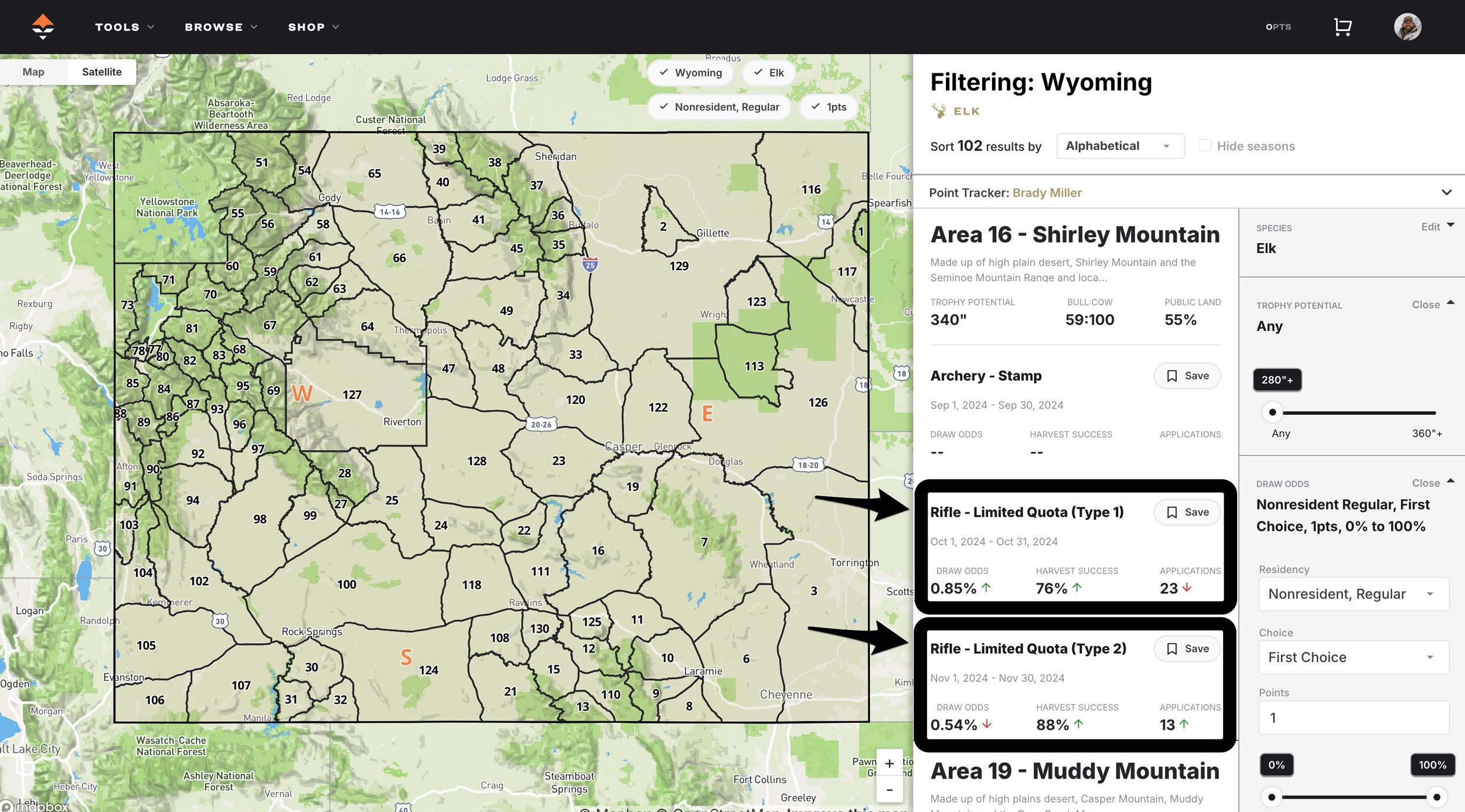The image size is (1465, 812).
Task: Save the Rifle Limited Quota Type 2 hunt
Action: pyautogui.click(x=1187, y=649)
